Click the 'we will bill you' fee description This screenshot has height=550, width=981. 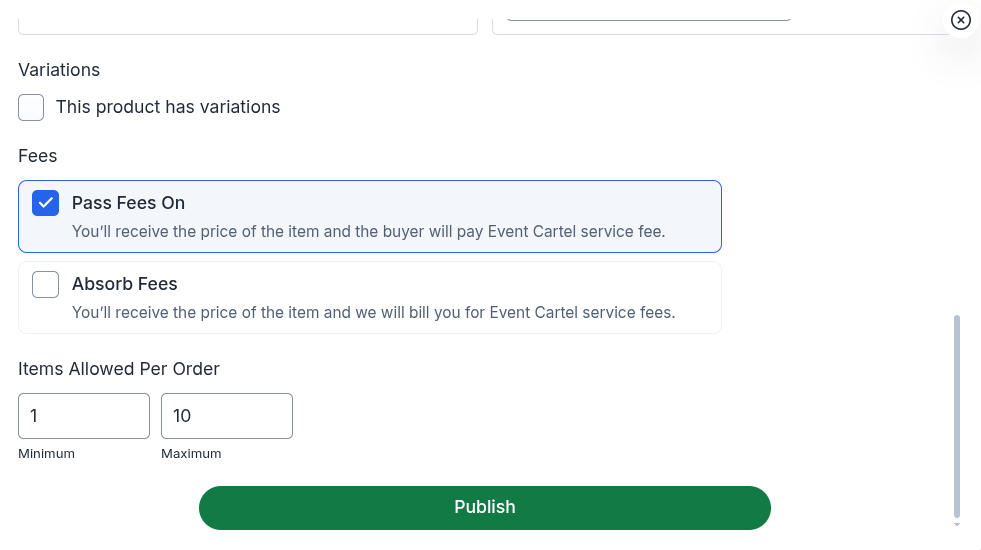point(374,312)
